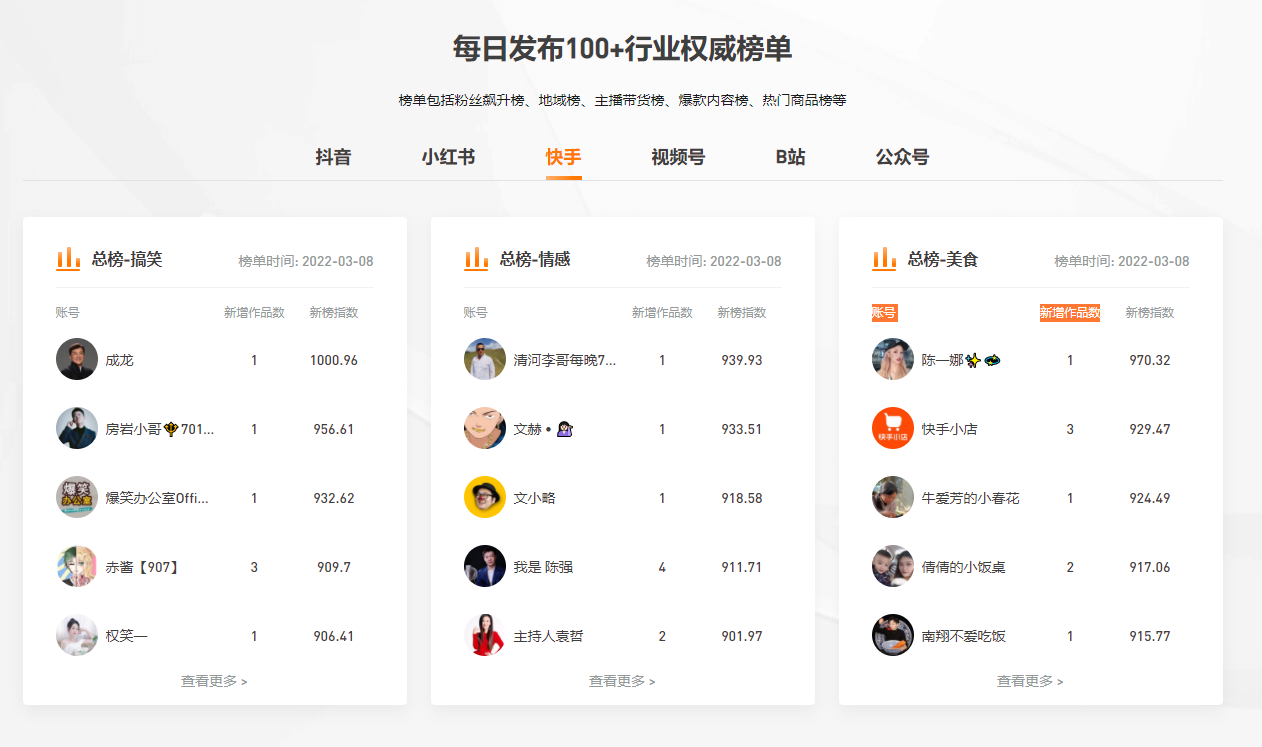Select account name 赤酱【907】
1262x747 pixels.
point(142,567)
